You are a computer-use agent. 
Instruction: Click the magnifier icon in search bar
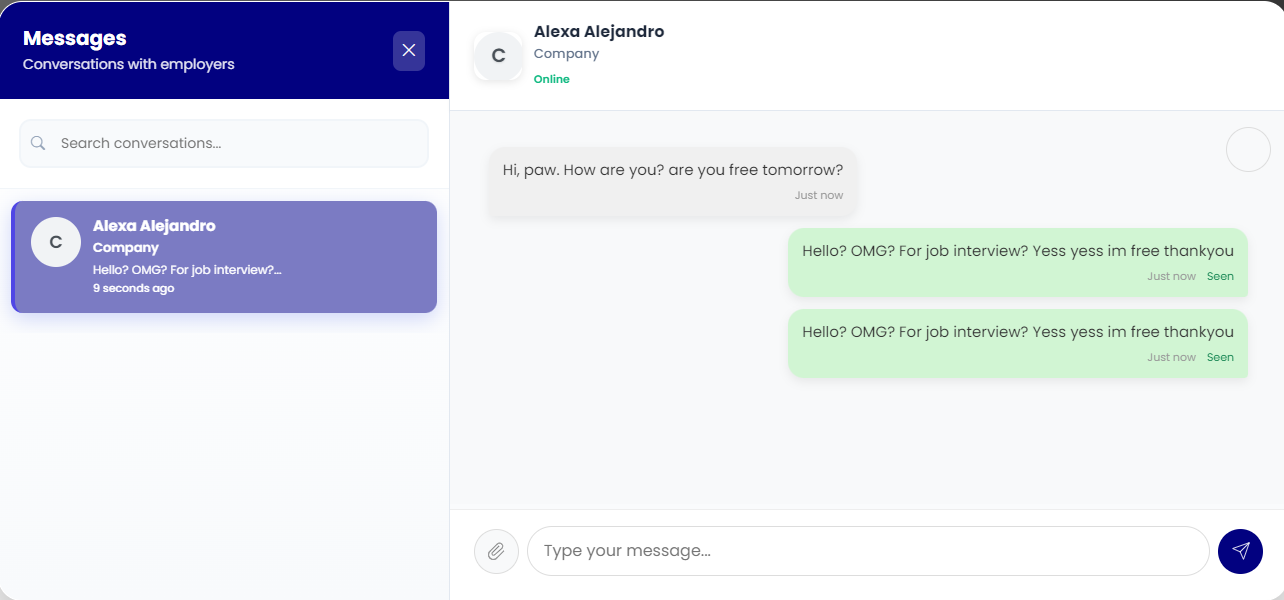pyautogui.click(x=38, y=143)
